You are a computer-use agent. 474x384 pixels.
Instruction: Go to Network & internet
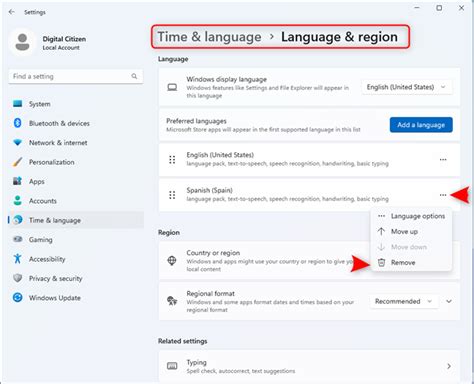(76, 143)
